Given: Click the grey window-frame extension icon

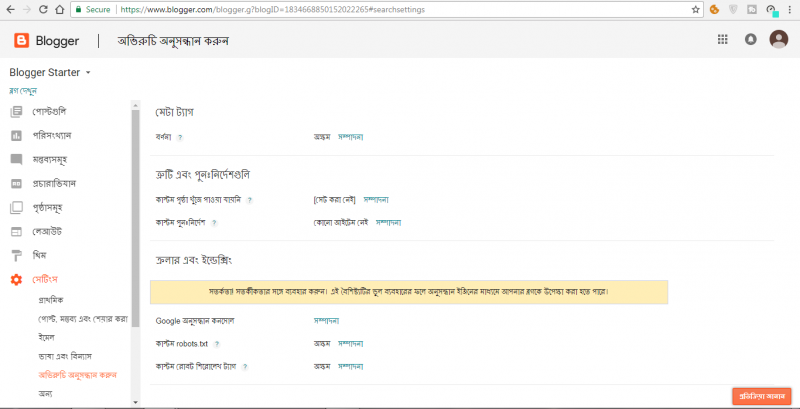Looking at the screenshot, I should 752,9.
